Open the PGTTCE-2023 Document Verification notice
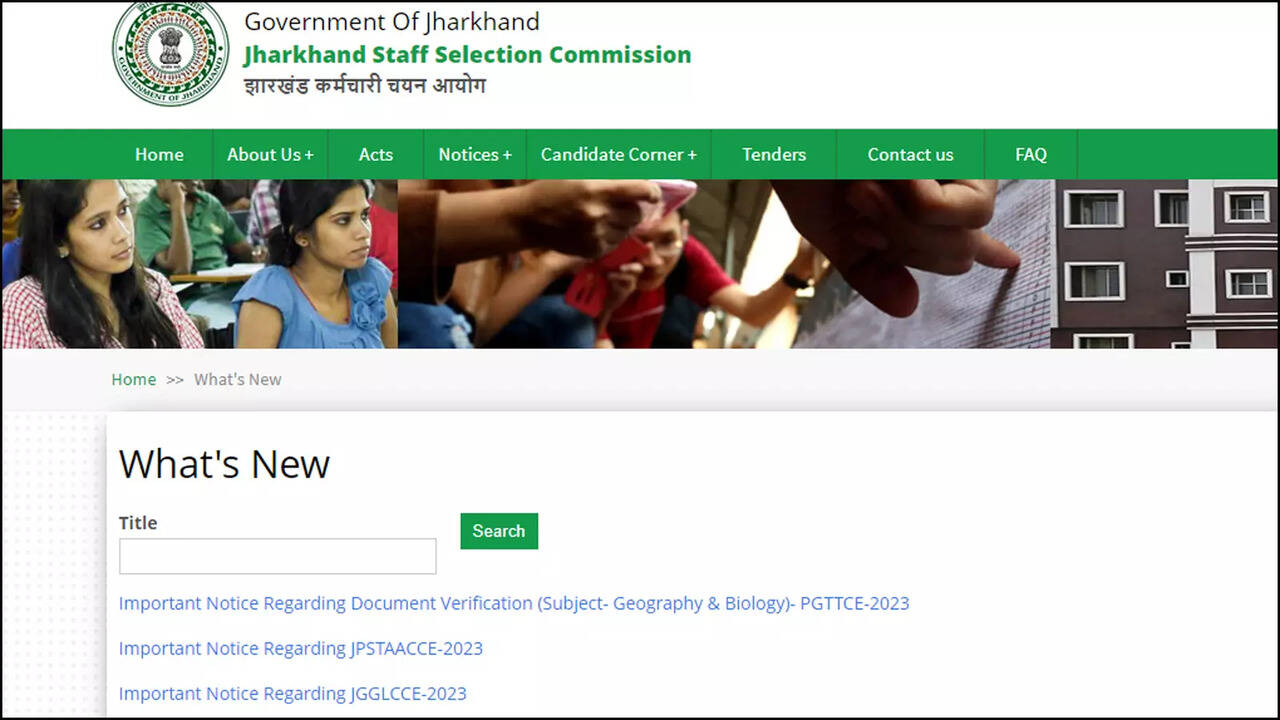The height and width of the screenshot is (720, 1280). [x=514, y=603]
